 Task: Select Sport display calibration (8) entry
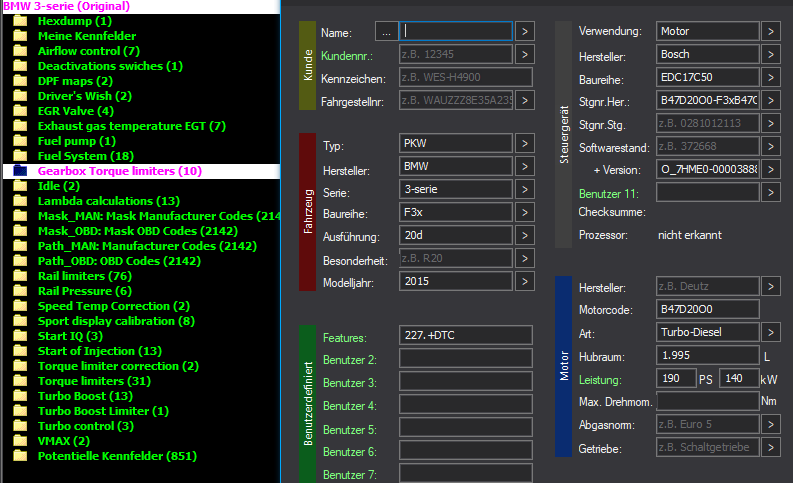click(x=116, y=321)
